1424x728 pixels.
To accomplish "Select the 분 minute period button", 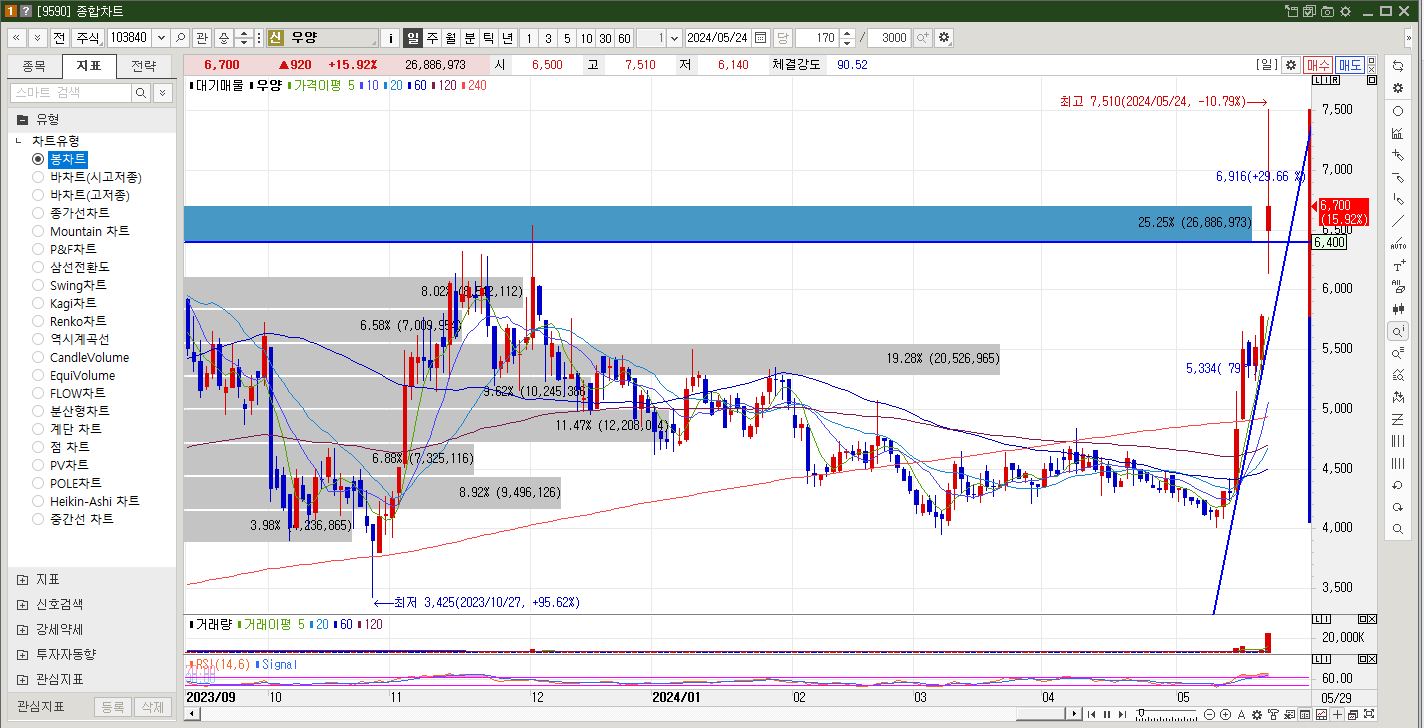I will 469,38.
